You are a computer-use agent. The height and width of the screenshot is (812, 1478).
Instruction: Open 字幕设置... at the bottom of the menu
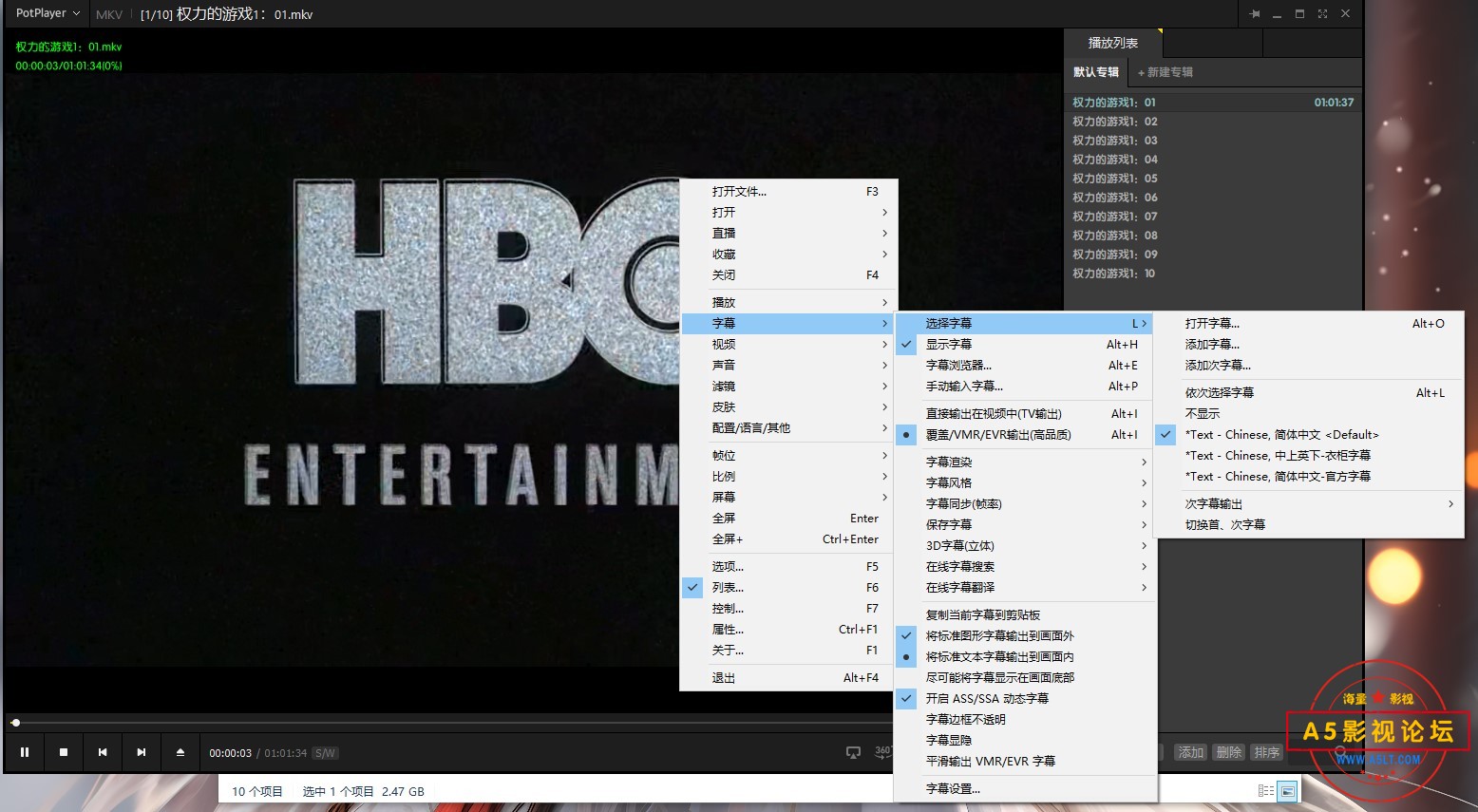[1025, 788]
